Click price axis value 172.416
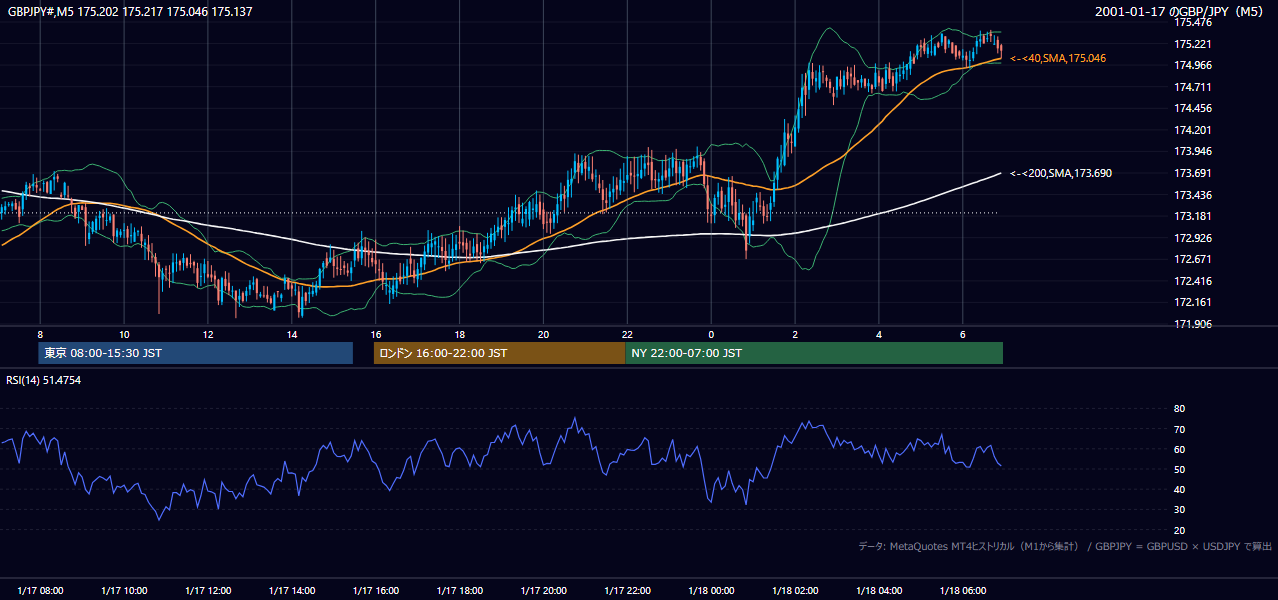The image size is (1278, 600). pyautogui.click(x=1193, y=281)
